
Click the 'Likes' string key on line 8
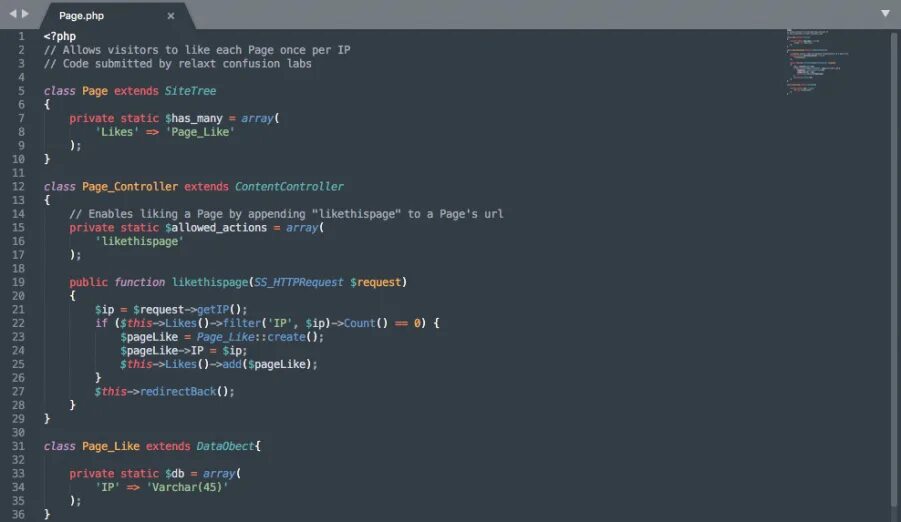[x=117, y=132]
